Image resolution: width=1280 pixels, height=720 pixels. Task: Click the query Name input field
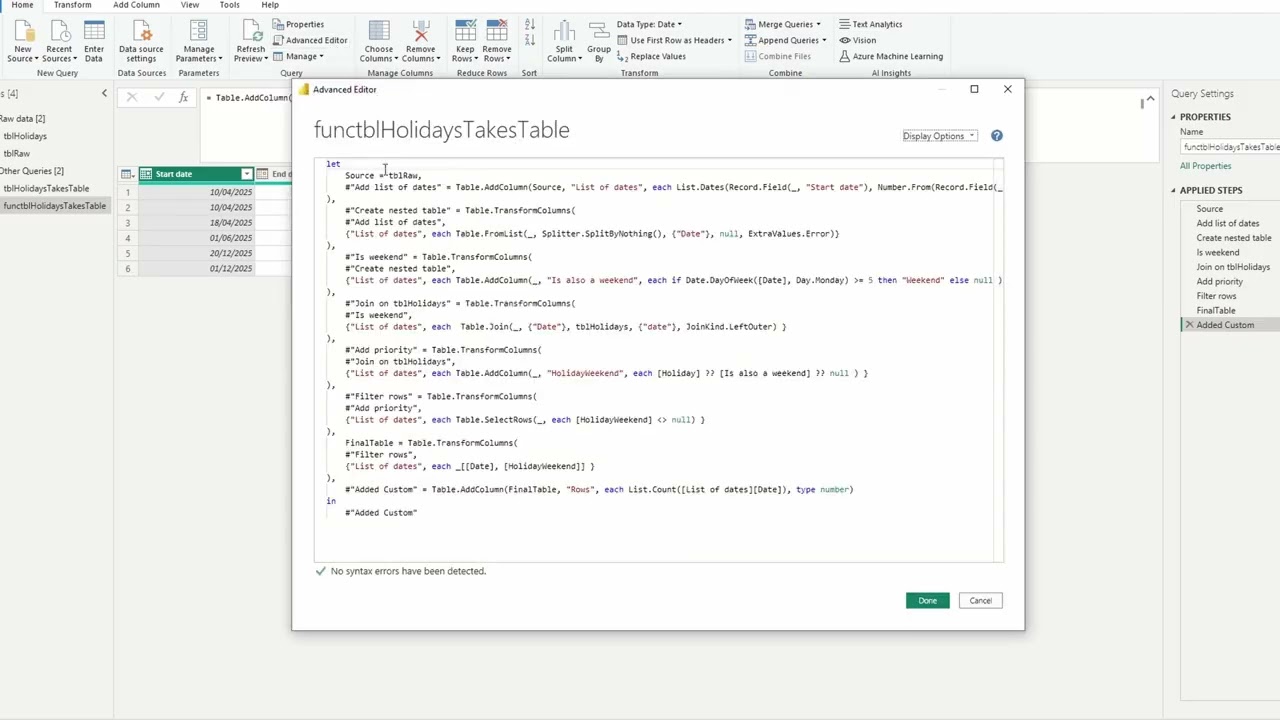[1230, 147]
